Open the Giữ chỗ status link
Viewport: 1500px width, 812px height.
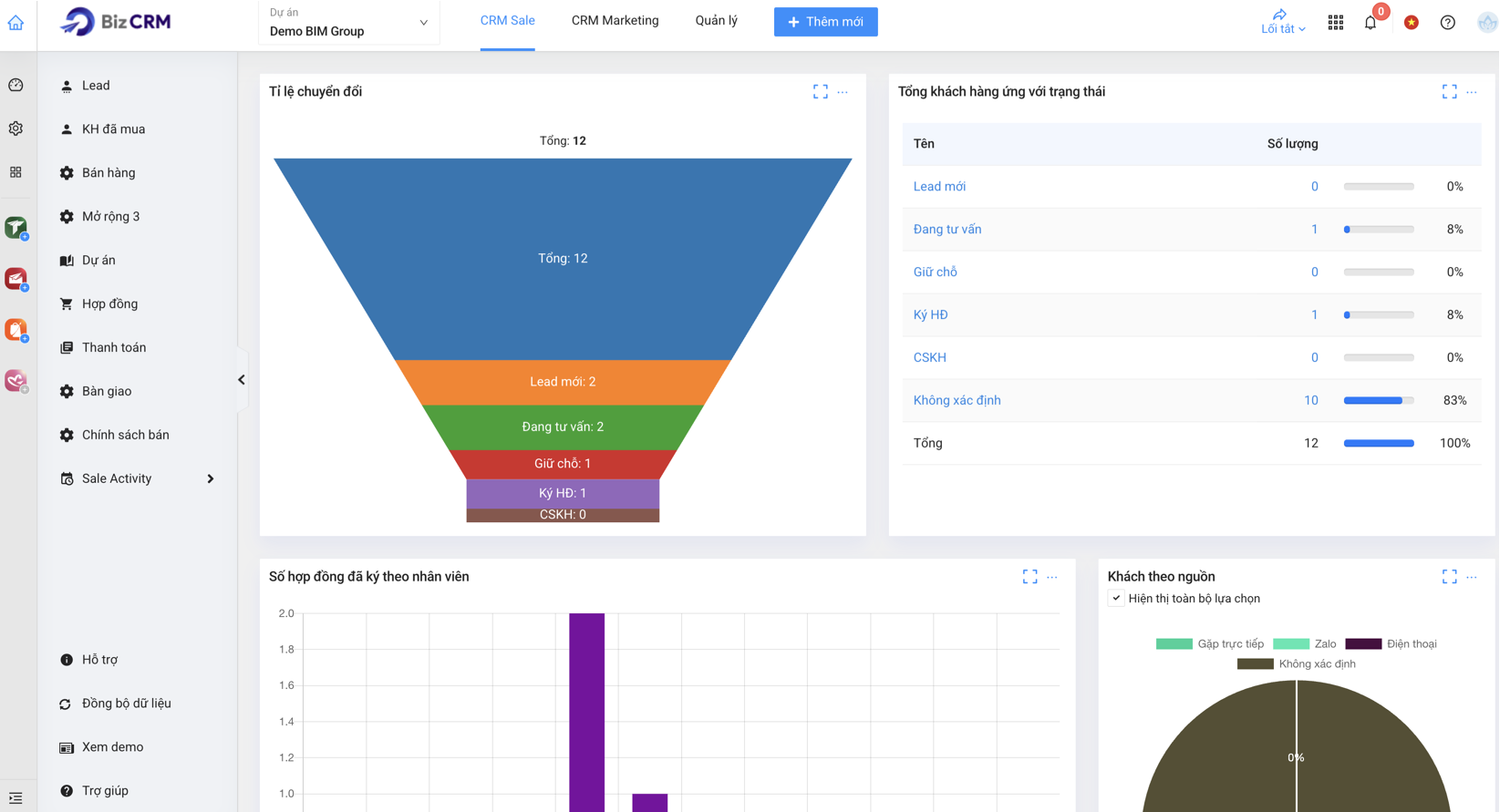pyautogui.click(x=935, y=272)
